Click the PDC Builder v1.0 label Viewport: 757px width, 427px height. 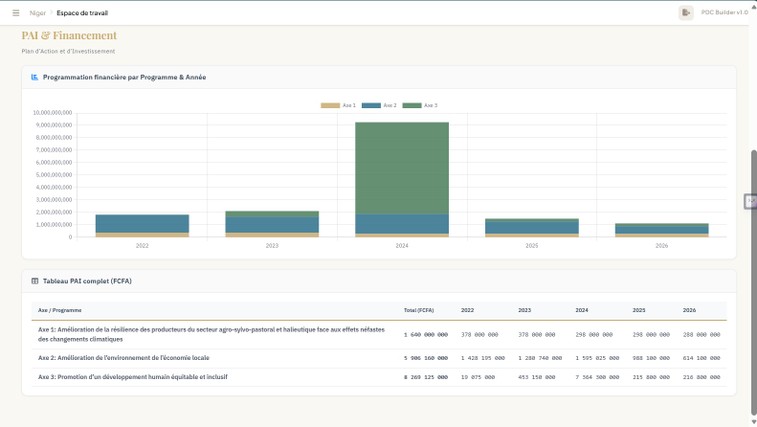pyautogui.click(x=724, y=13)
